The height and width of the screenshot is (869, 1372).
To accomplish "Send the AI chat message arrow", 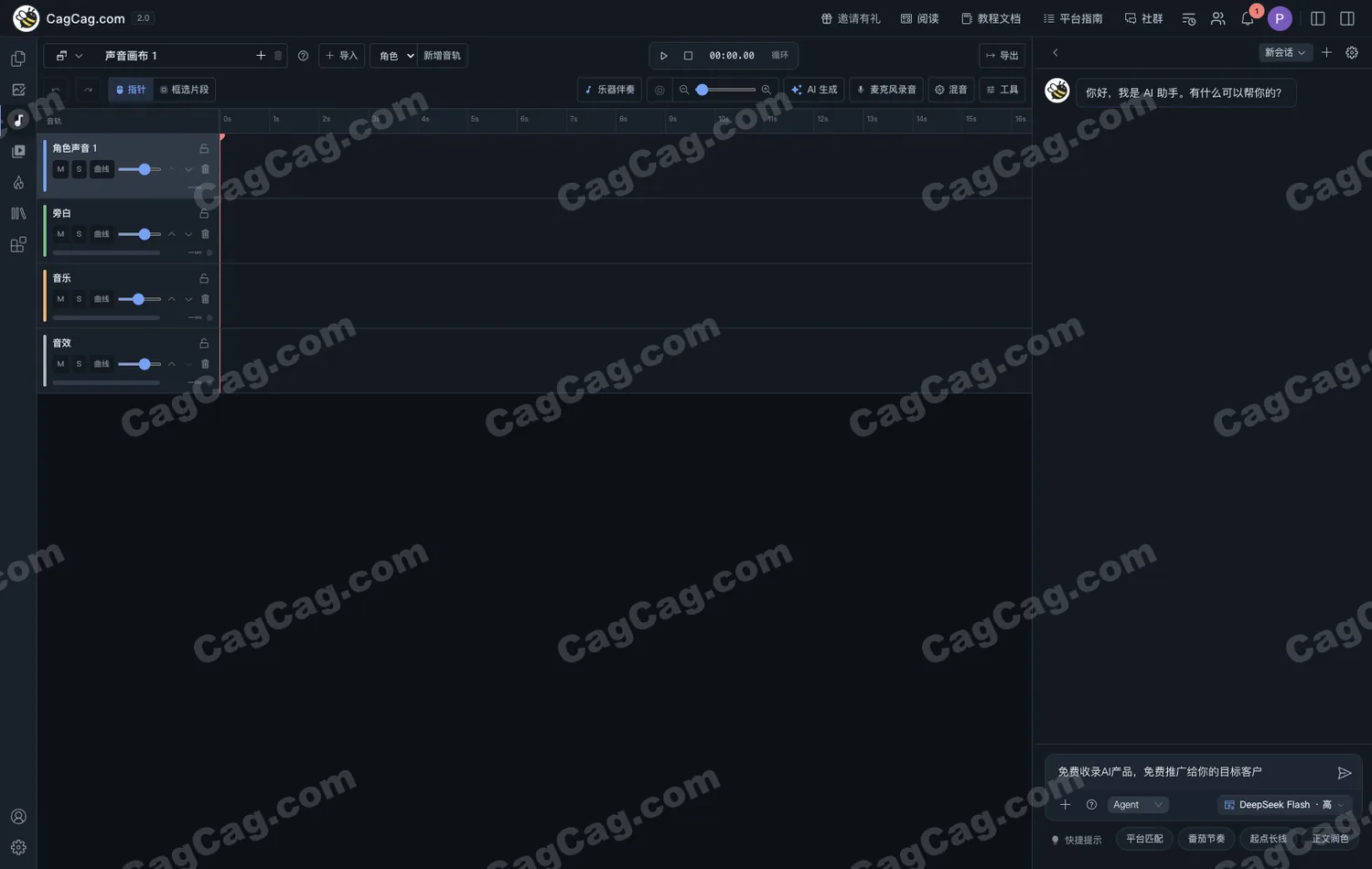I will click(1344, 773).
